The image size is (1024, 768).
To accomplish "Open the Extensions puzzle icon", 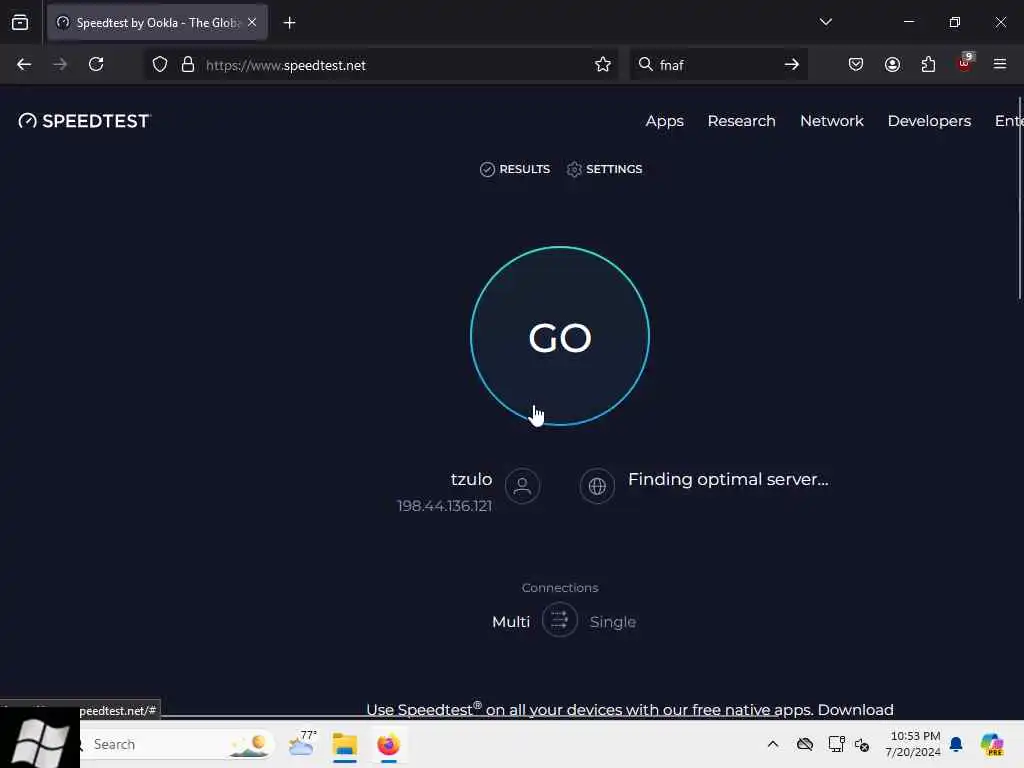I will coord(928,64).
